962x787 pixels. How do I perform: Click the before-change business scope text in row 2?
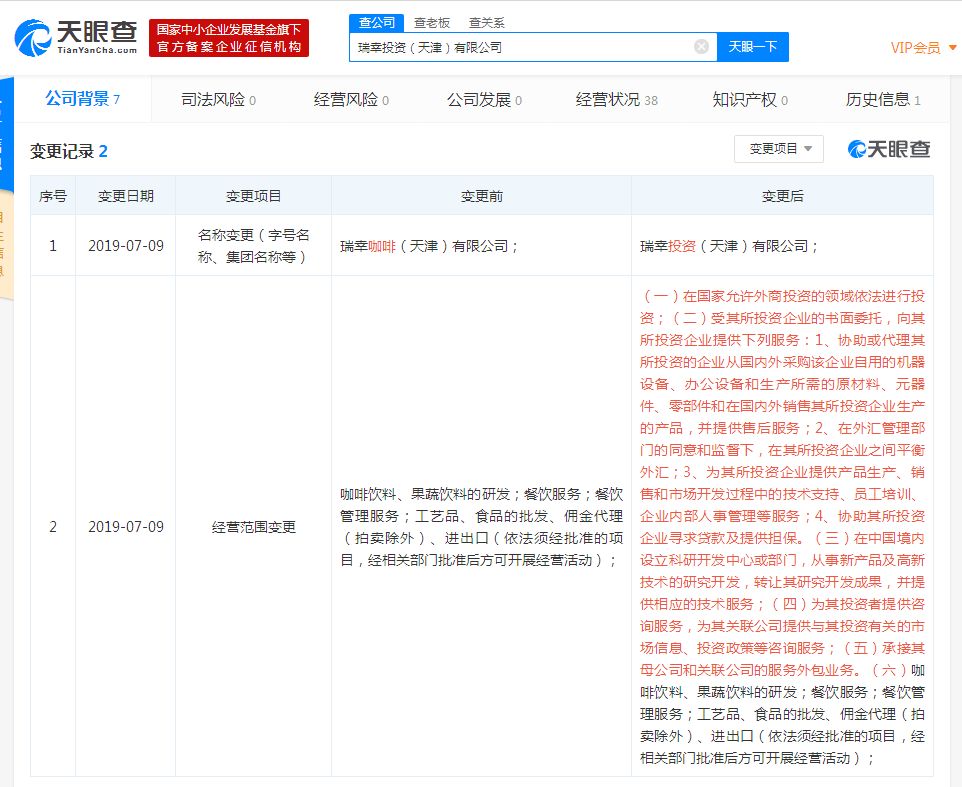(x=482, y=527)
